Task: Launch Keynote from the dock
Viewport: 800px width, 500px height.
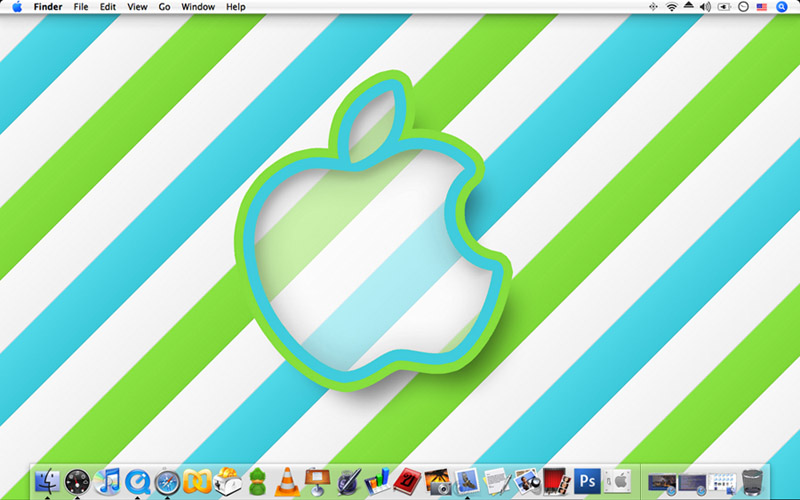Action: [x=317, y=482]
